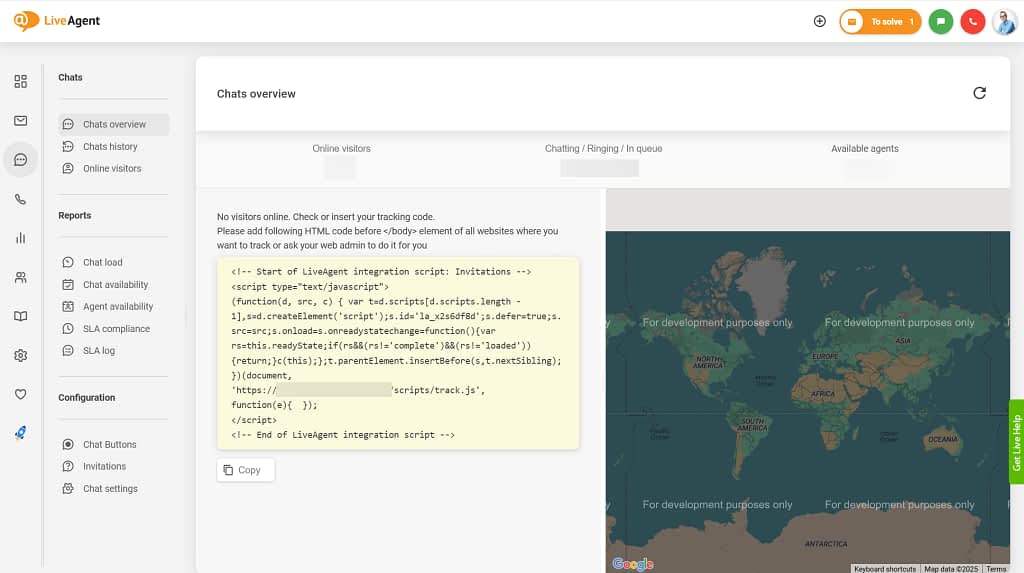Click the red phone status button
1024x573 pixels.
click(x=972, y=22)
